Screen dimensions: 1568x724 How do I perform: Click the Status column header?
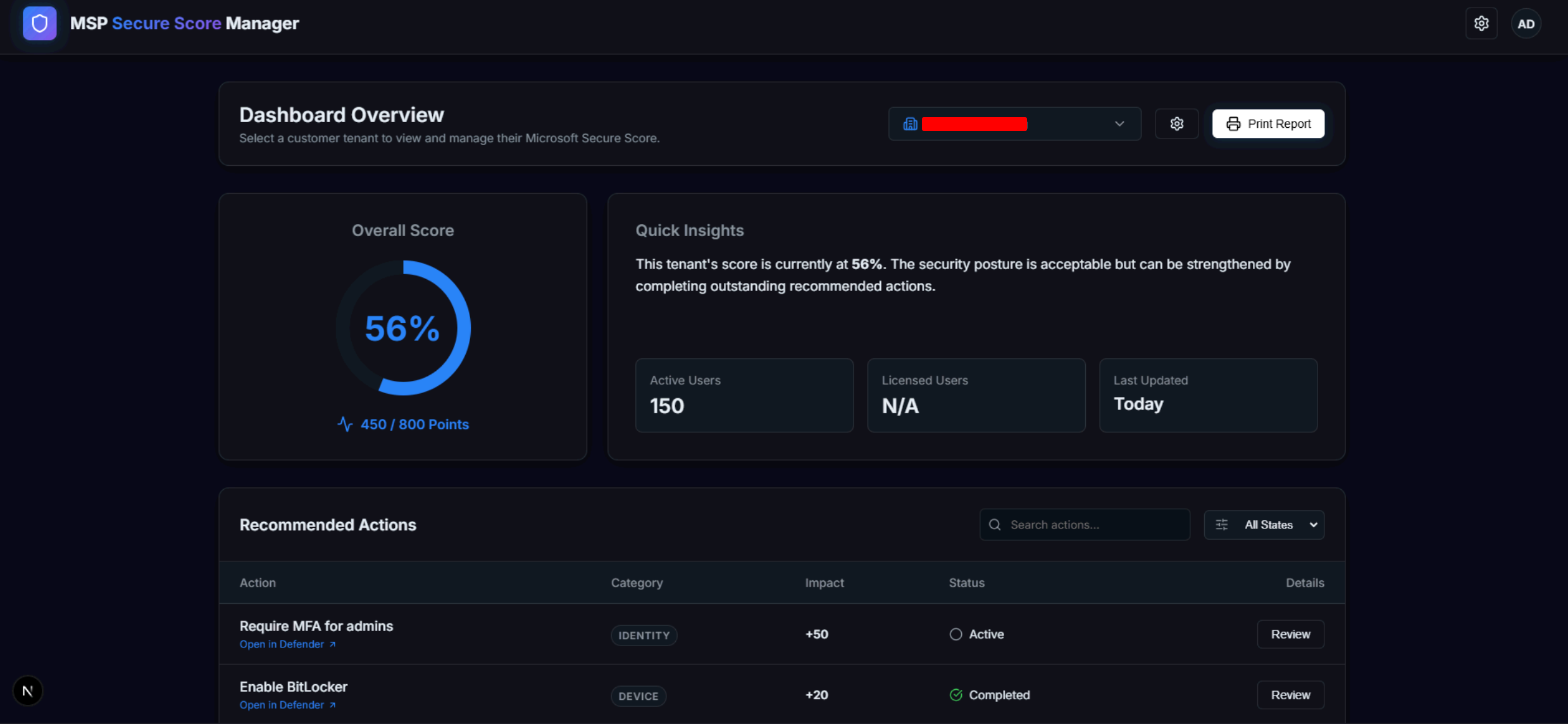tap(966, 583)
